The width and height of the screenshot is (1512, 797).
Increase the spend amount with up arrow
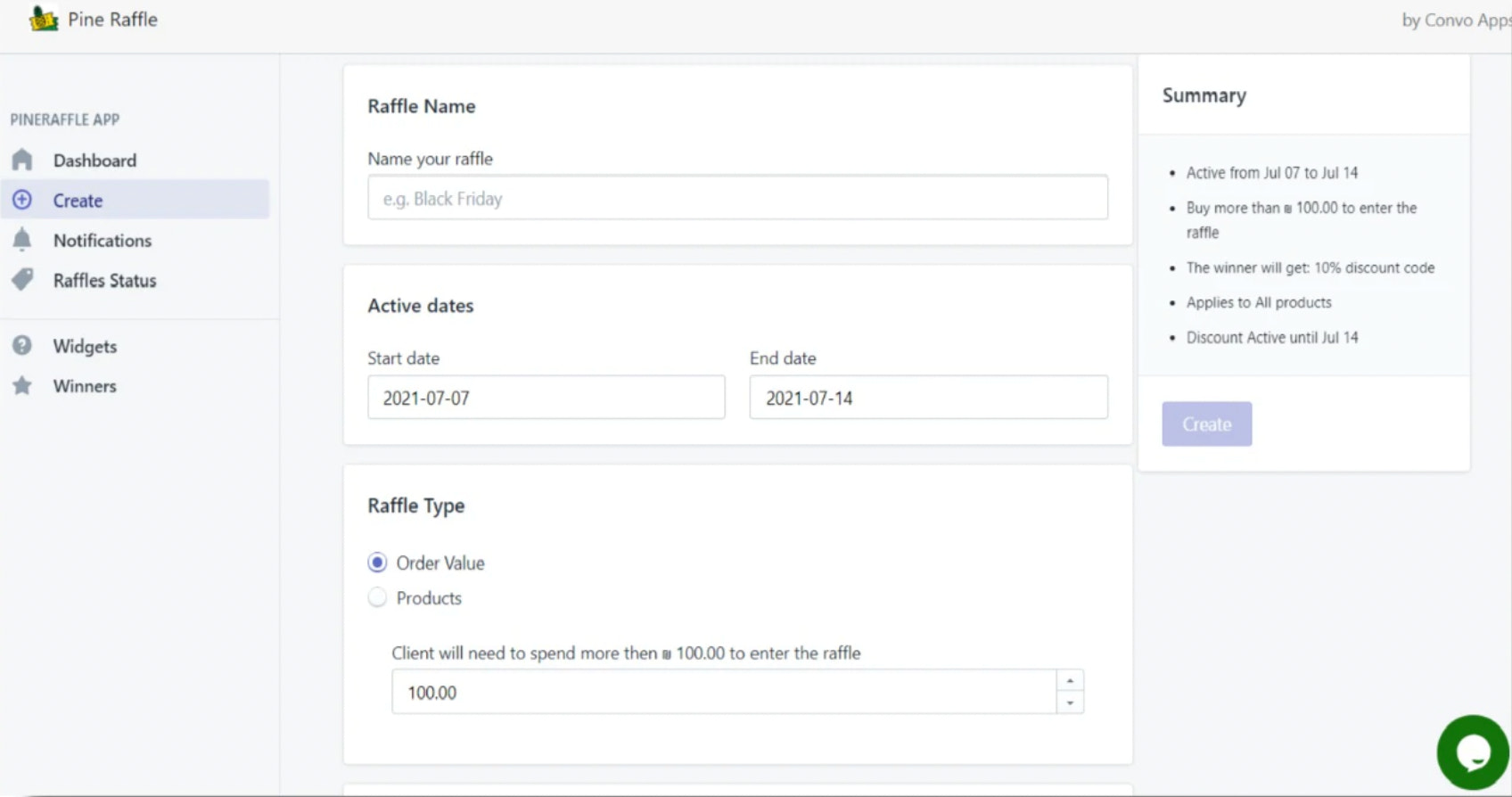click(x=1070, y=681)
